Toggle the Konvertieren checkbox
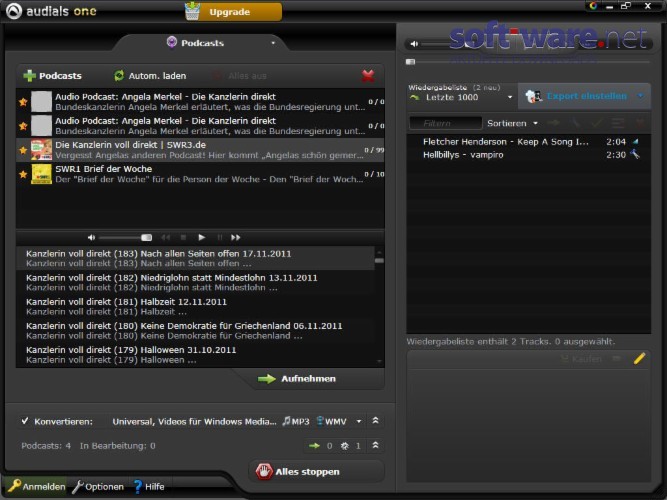667x500 pixels. (x=25, y=421)
